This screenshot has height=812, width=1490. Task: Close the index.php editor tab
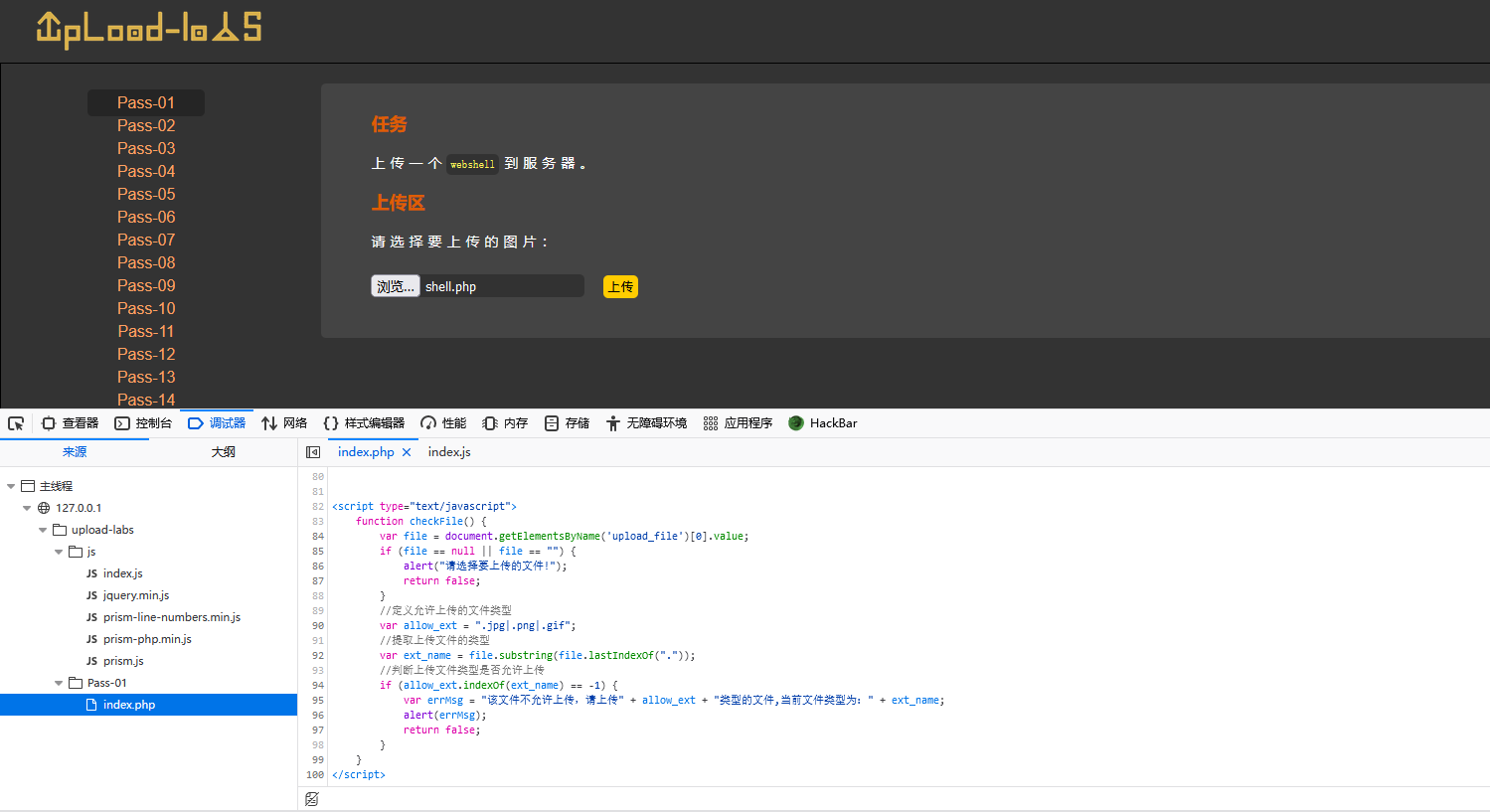pos(407,452)
